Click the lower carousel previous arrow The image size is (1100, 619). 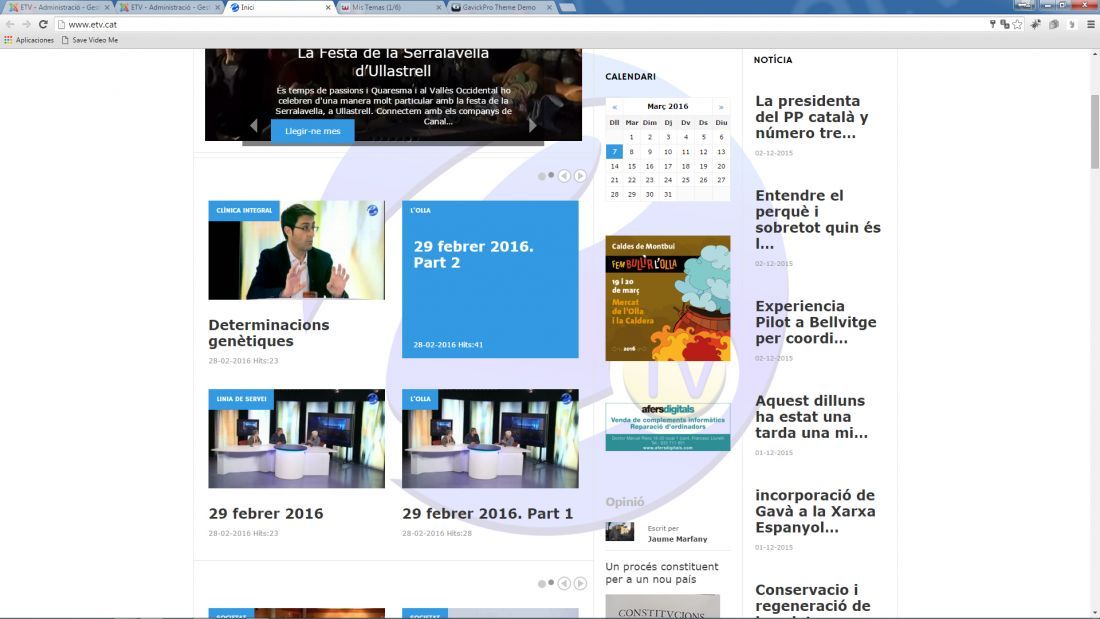pos(564,583)
